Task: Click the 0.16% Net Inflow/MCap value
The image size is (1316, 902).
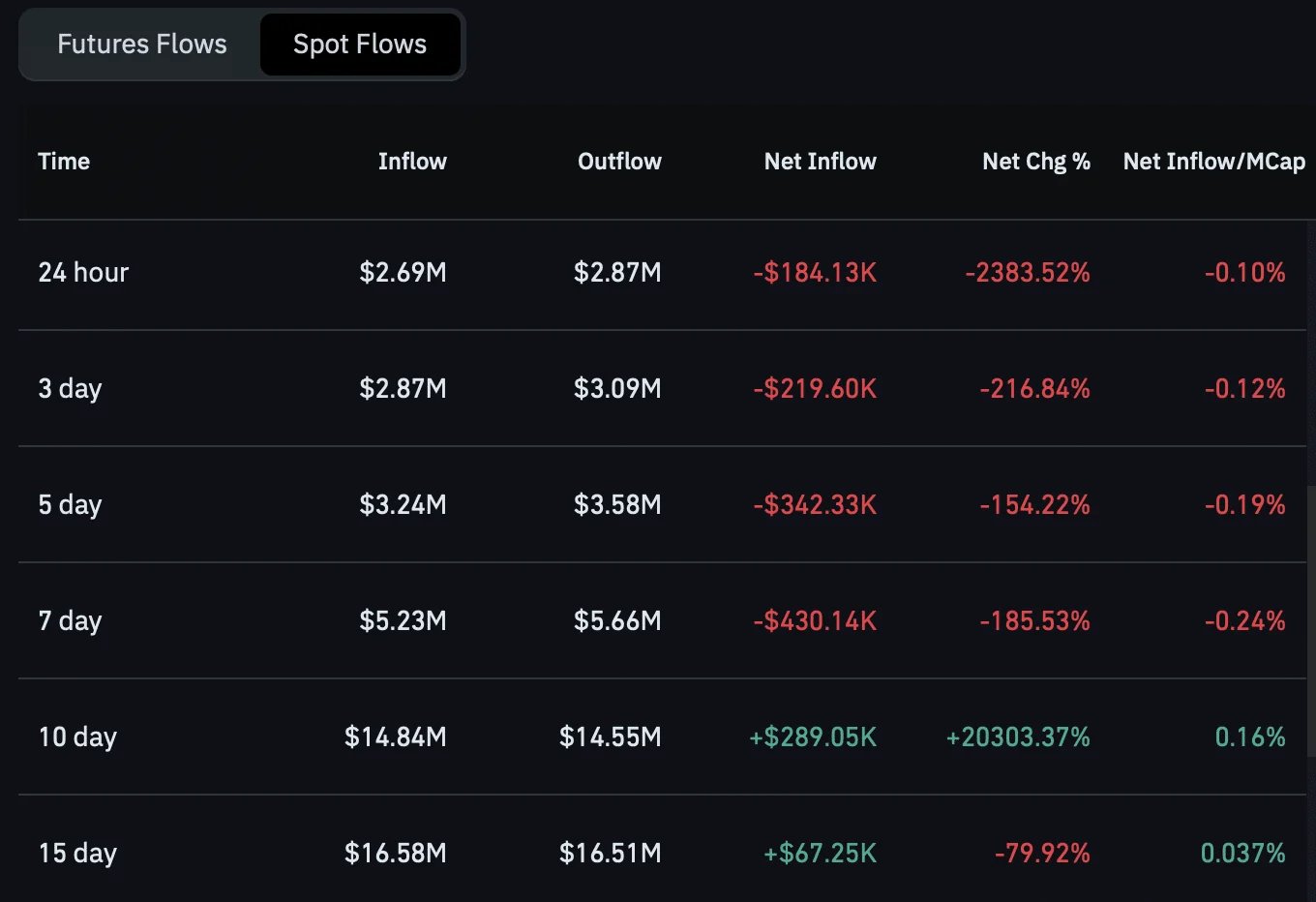Action: pos(1250,737)
